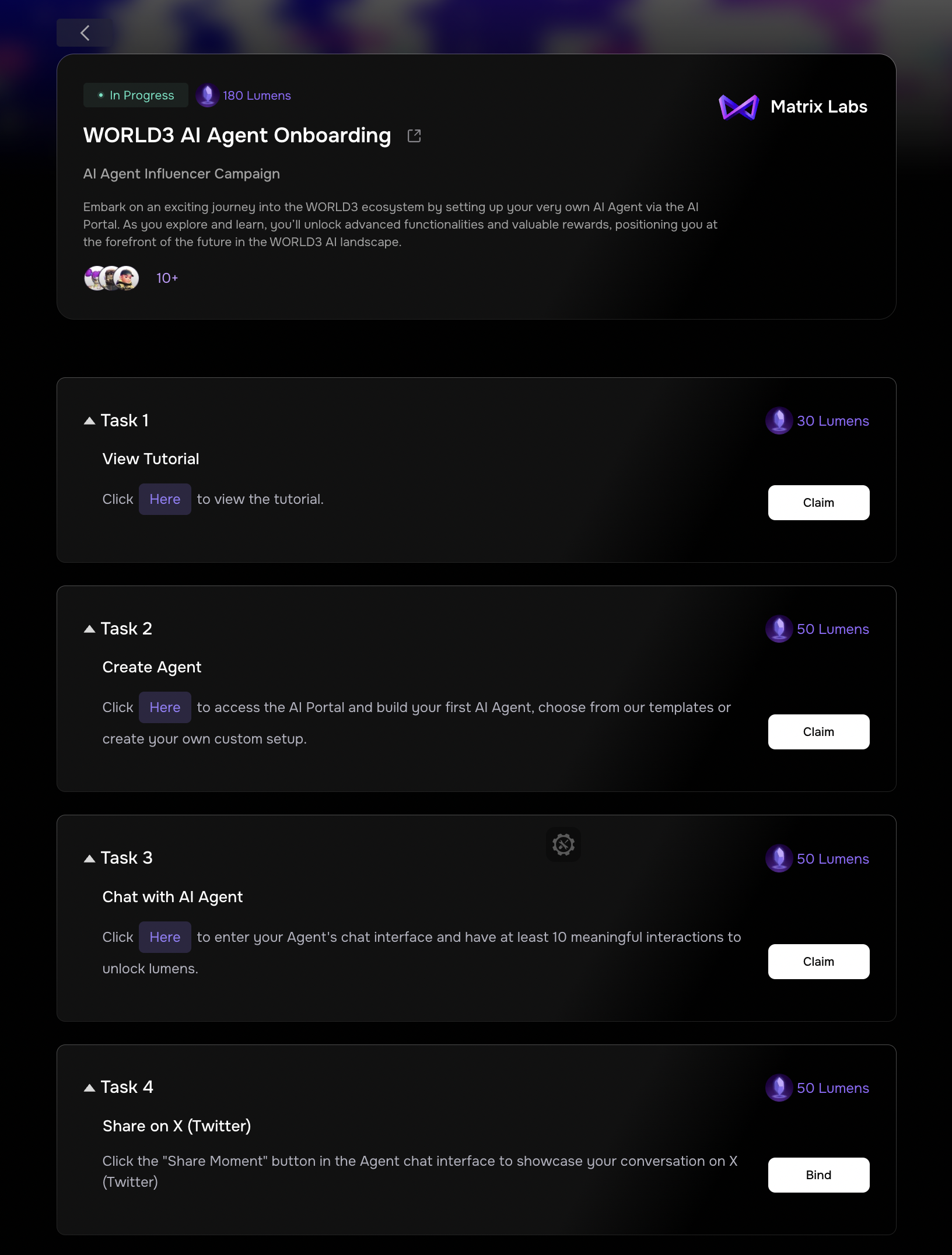952x1255 pixels.
Task: Open the AI Portal via Task 2 Here link
Action: click(165, 707)
